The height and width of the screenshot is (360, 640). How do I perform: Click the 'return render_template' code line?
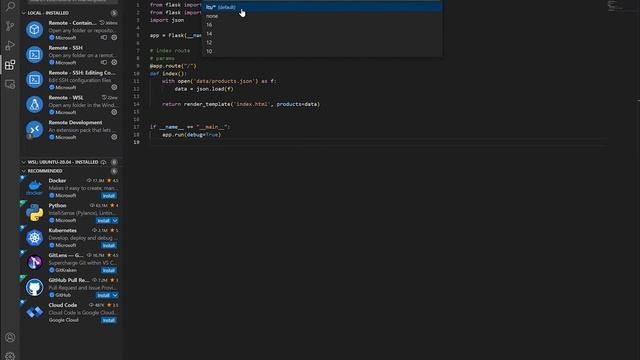[241, 104]
